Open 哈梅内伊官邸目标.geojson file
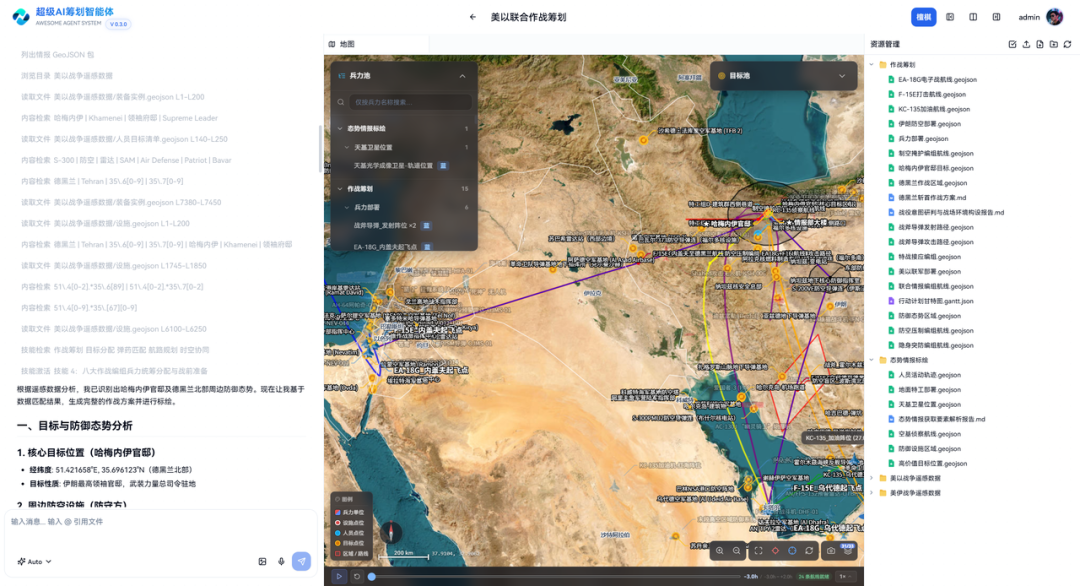This screenshot has width=1080, height=586. coord(935,168)
